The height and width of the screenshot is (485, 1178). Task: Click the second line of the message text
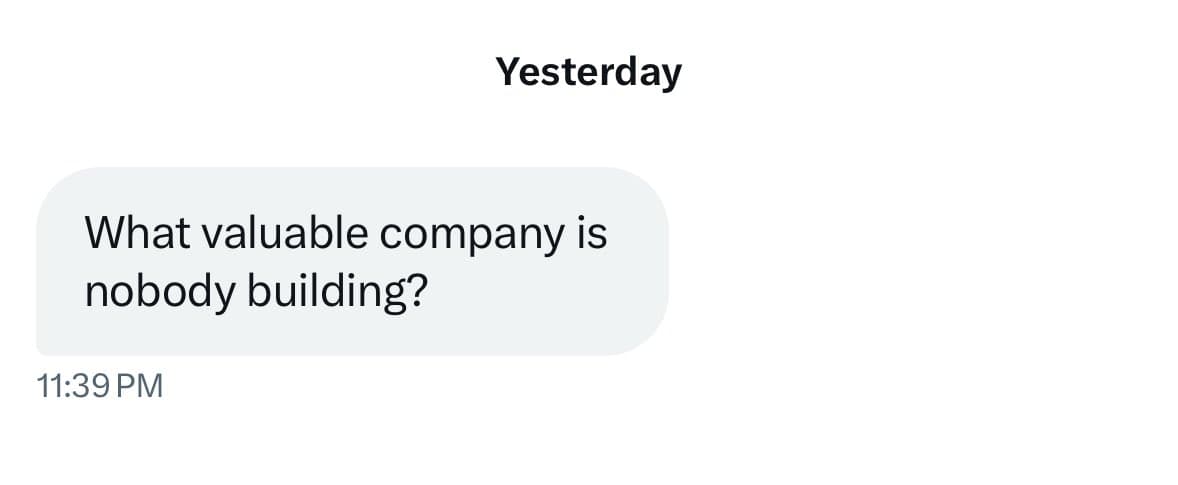click(256, 291)
